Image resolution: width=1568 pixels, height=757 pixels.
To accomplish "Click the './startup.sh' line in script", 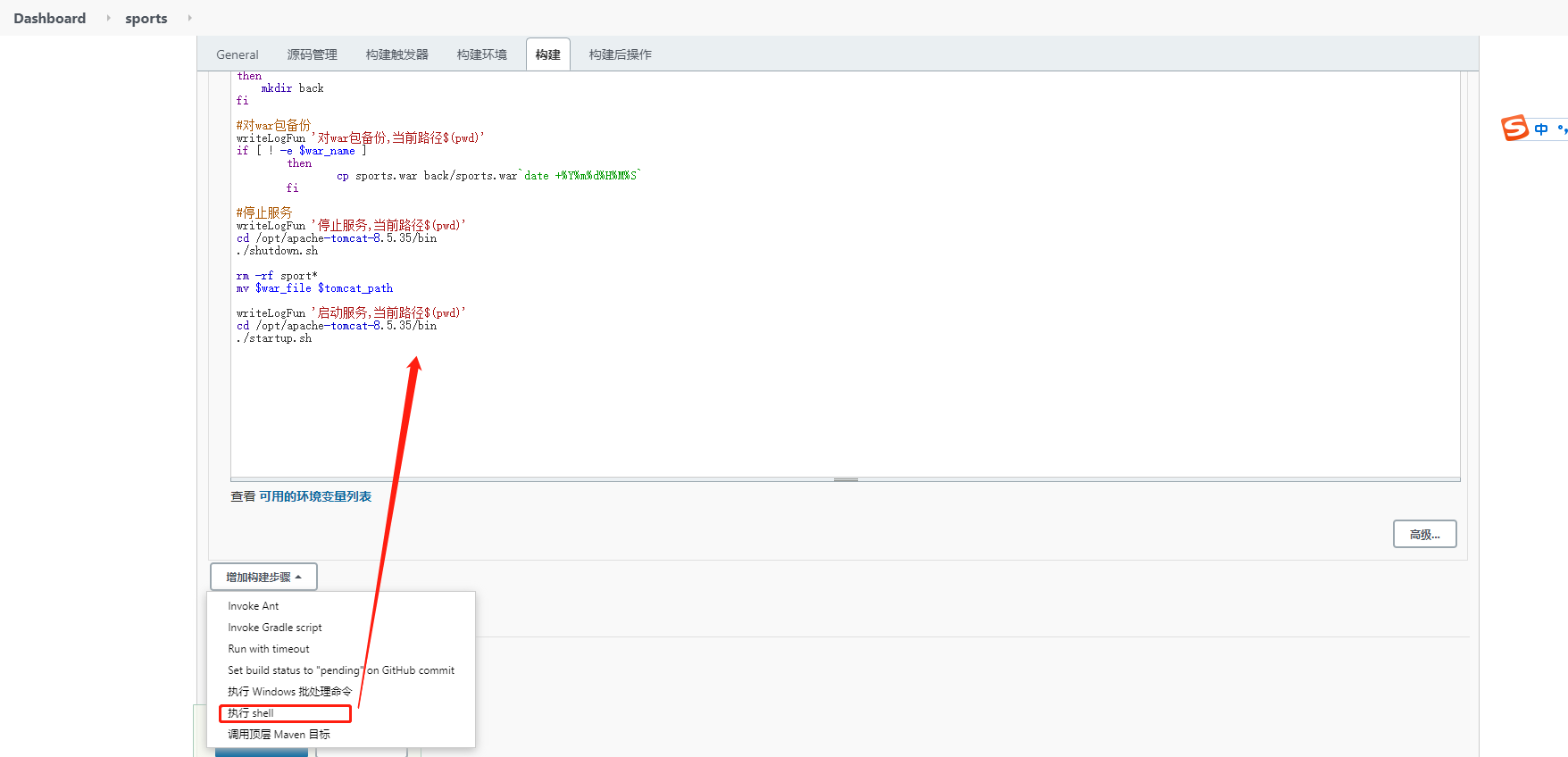I will pos(274,338).
